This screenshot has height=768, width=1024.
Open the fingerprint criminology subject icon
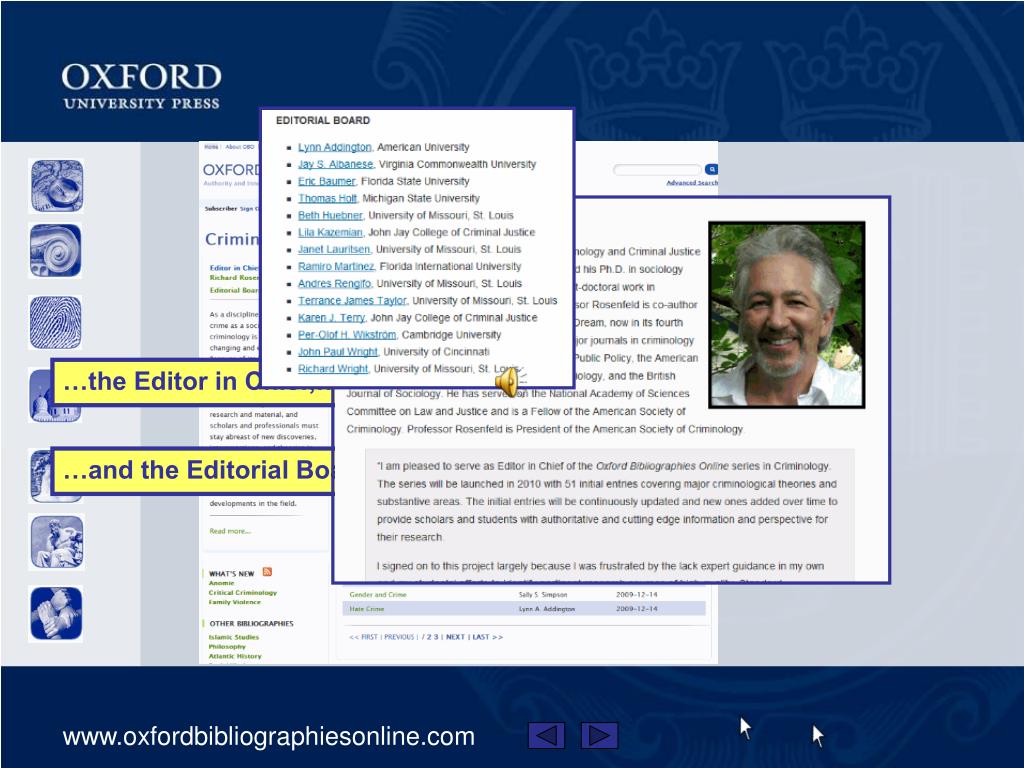pyautogui.click(x=56, y=323)
